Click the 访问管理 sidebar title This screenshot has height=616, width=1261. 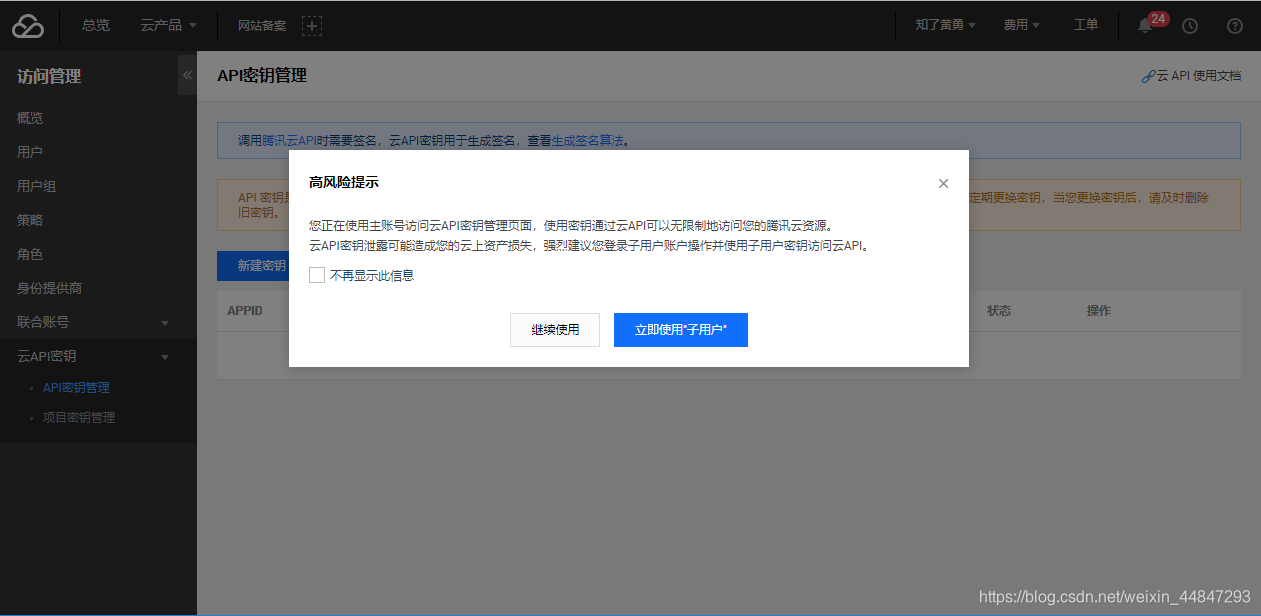tap(49, 76)
